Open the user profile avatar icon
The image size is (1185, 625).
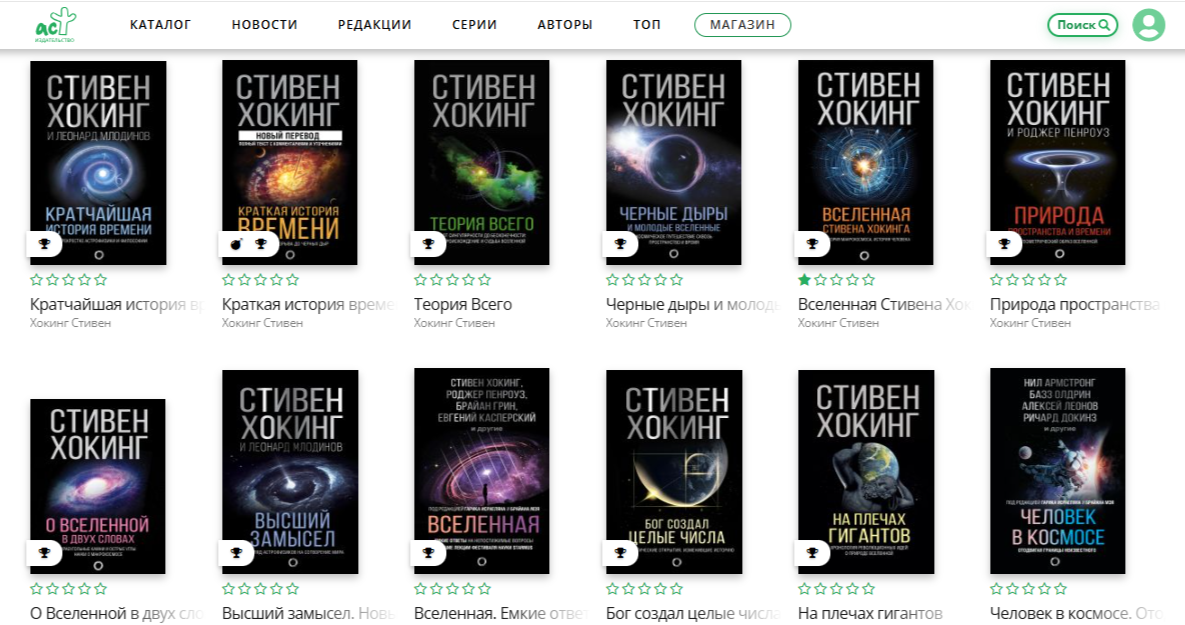(x=1148, y=25)
